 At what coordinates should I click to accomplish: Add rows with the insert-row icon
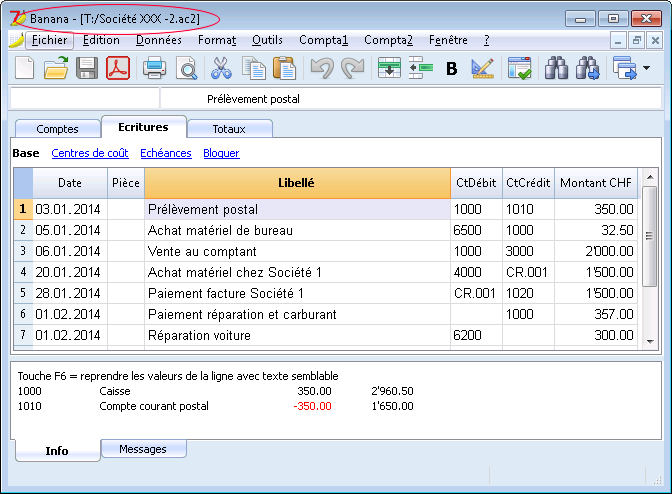point(389,68)
